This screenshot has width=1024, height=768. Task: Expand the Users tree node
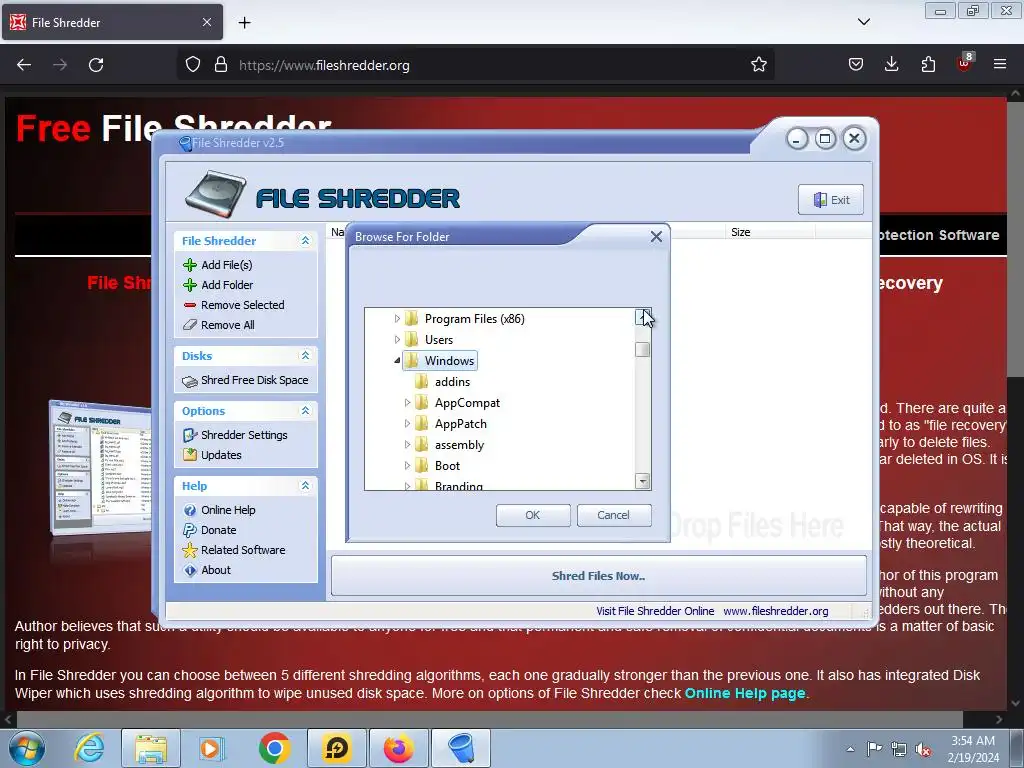(x=397, y=340)
